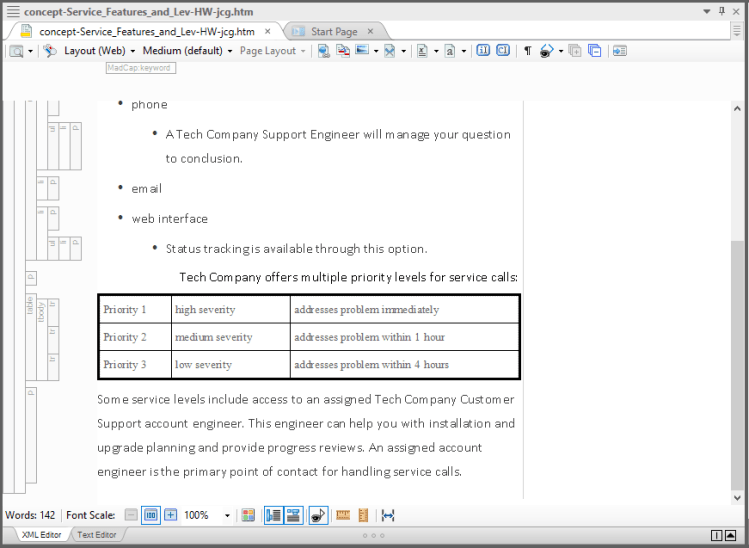Open the window hamburger menu icon

pyautogui.click(x=13, y=11)
